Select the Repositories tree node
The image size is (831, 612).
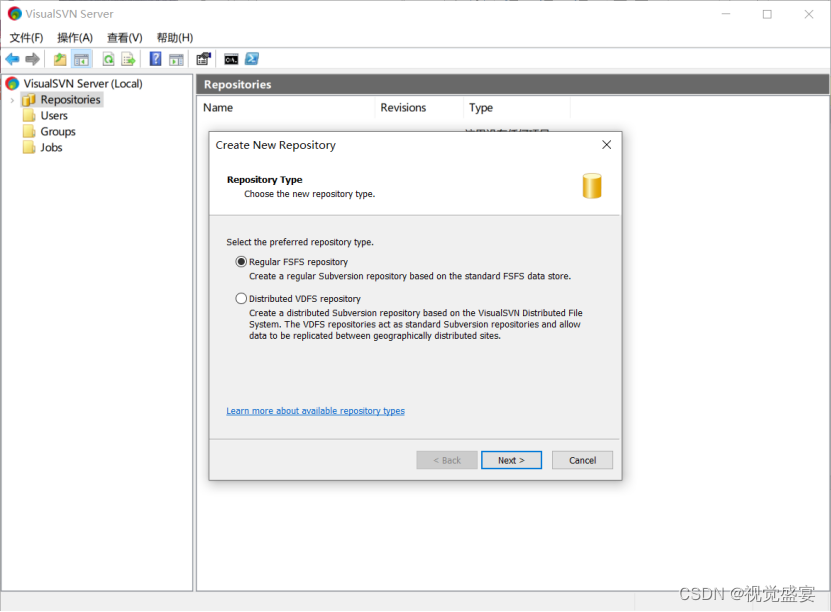tap(70, 100)
